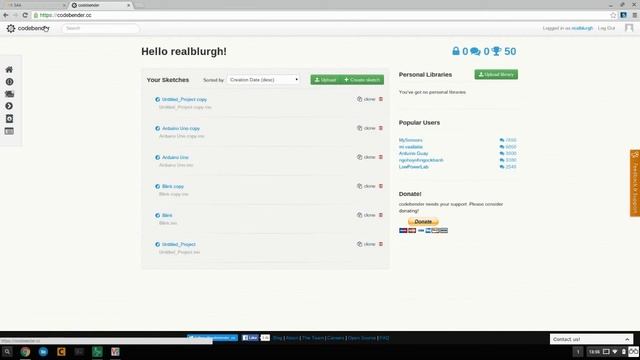The image size is (640, 360).
Task: Click the comments bubble icon counter
Action: (475, 51)
